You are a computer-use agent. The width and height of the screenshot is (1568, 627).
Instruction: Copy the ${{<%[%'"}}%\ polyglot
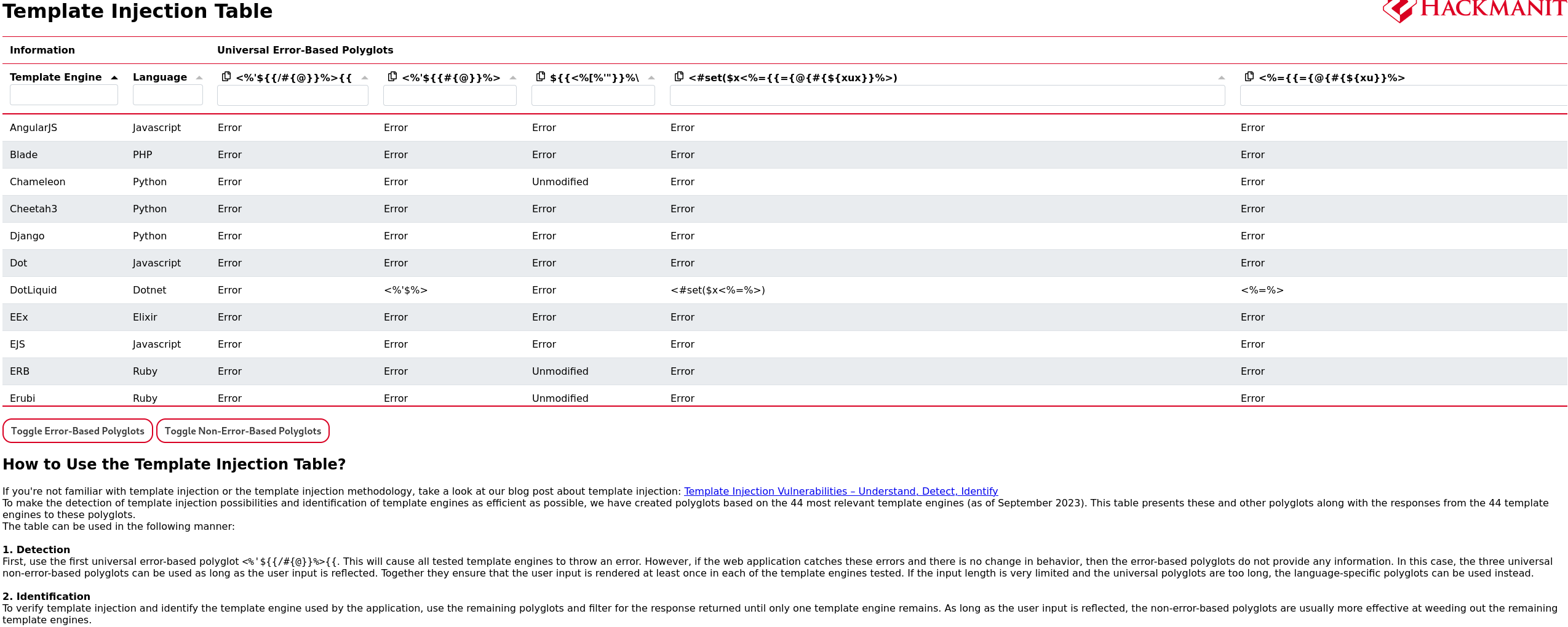tap(541, 76)
